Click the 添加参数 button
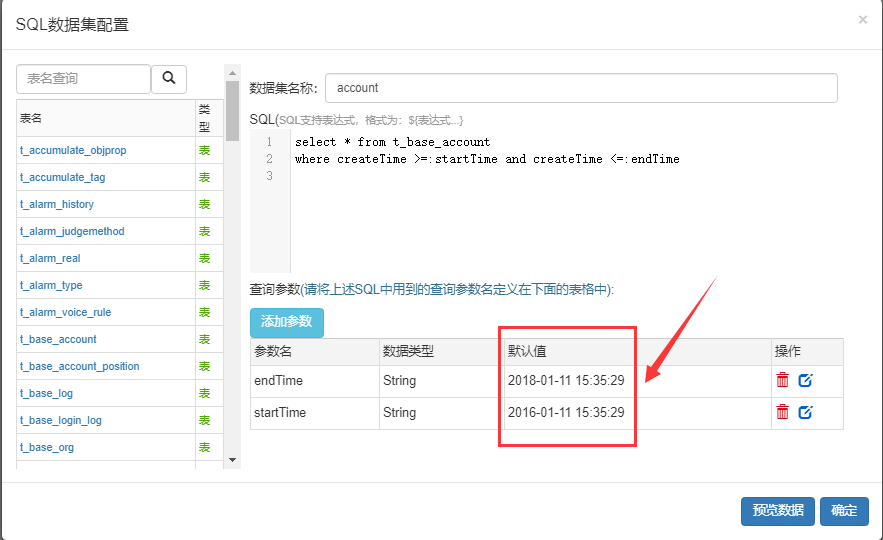The width and height of the screenshot is (883, 540). [x=287, y=322]
